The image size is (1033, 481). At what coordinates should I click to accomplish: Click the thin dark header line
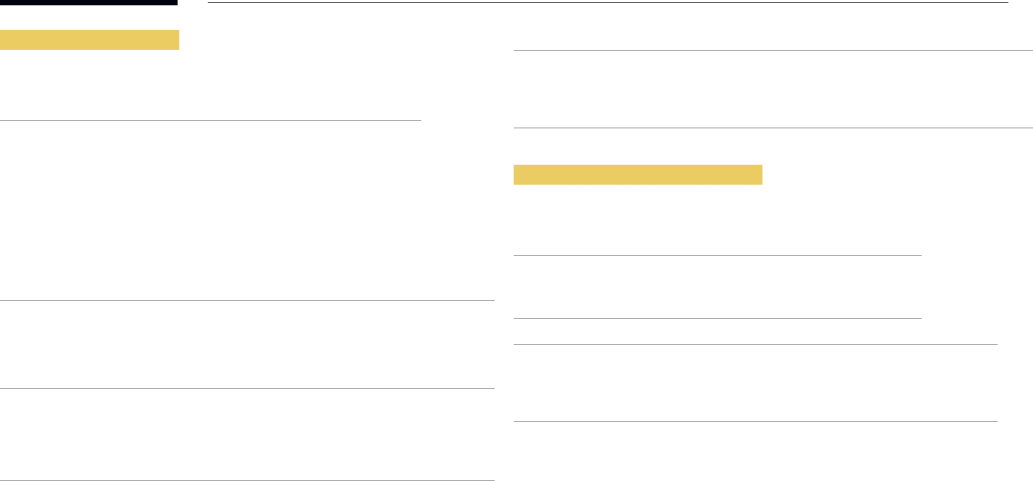(607, 3)
